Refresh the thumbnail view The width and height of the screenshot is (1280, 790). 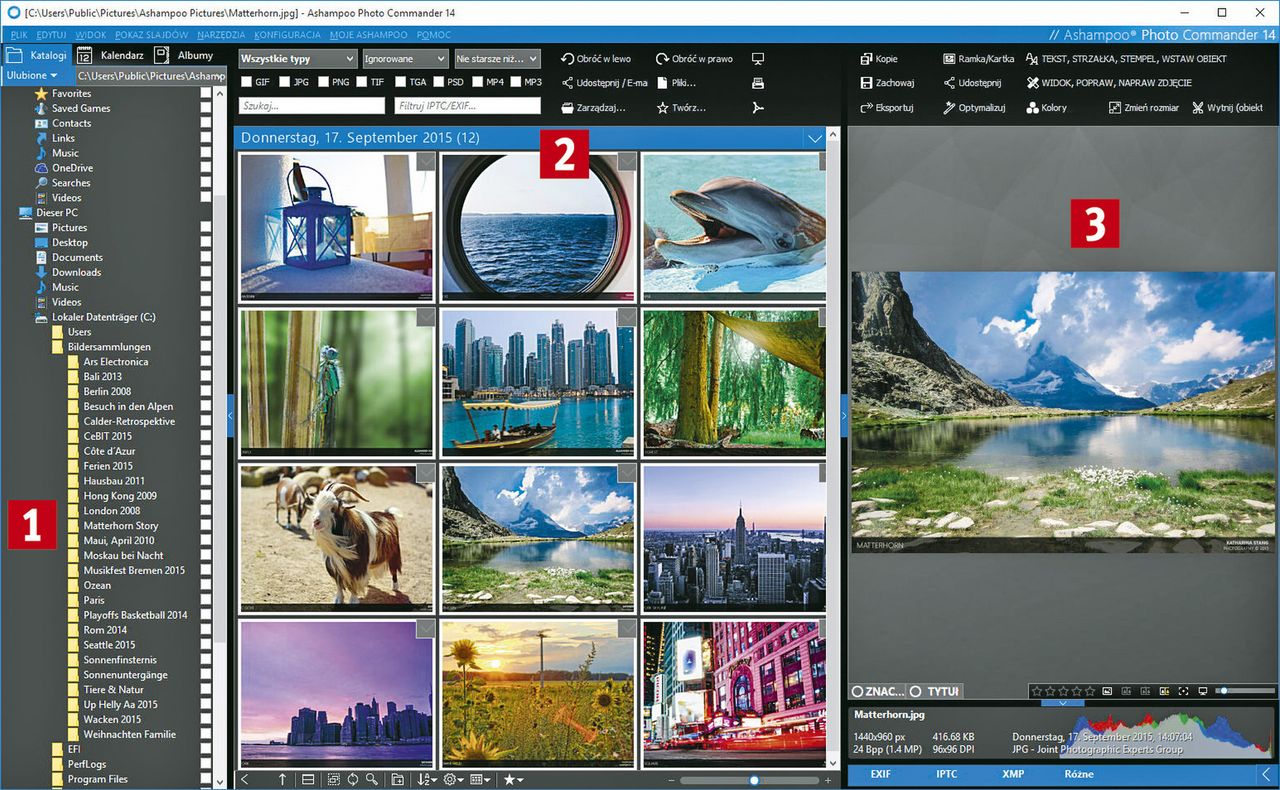tap(353, 779)
